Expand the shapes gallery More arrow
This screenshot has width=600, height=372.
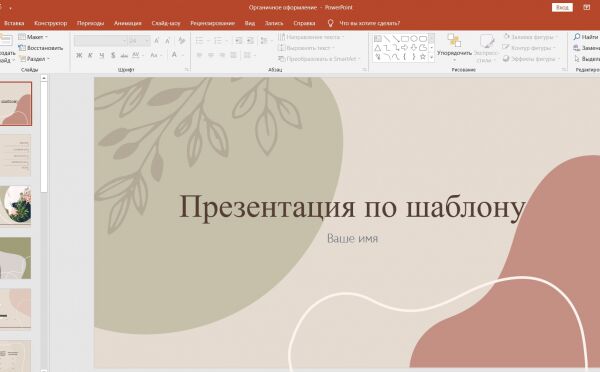432,57
